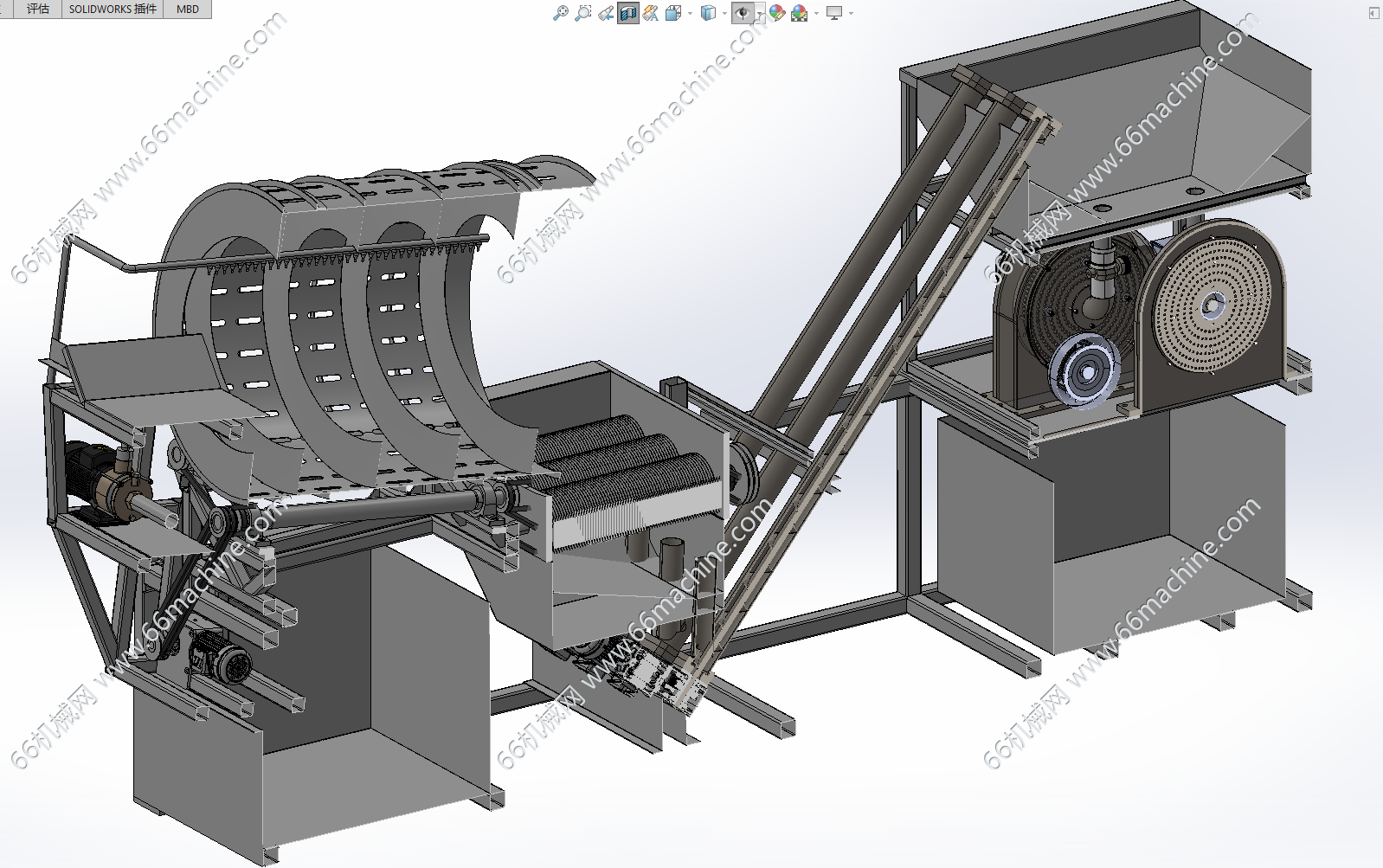Open Apply Scene icon
This screenshot has width=1383, height=868.
(799, 13)
